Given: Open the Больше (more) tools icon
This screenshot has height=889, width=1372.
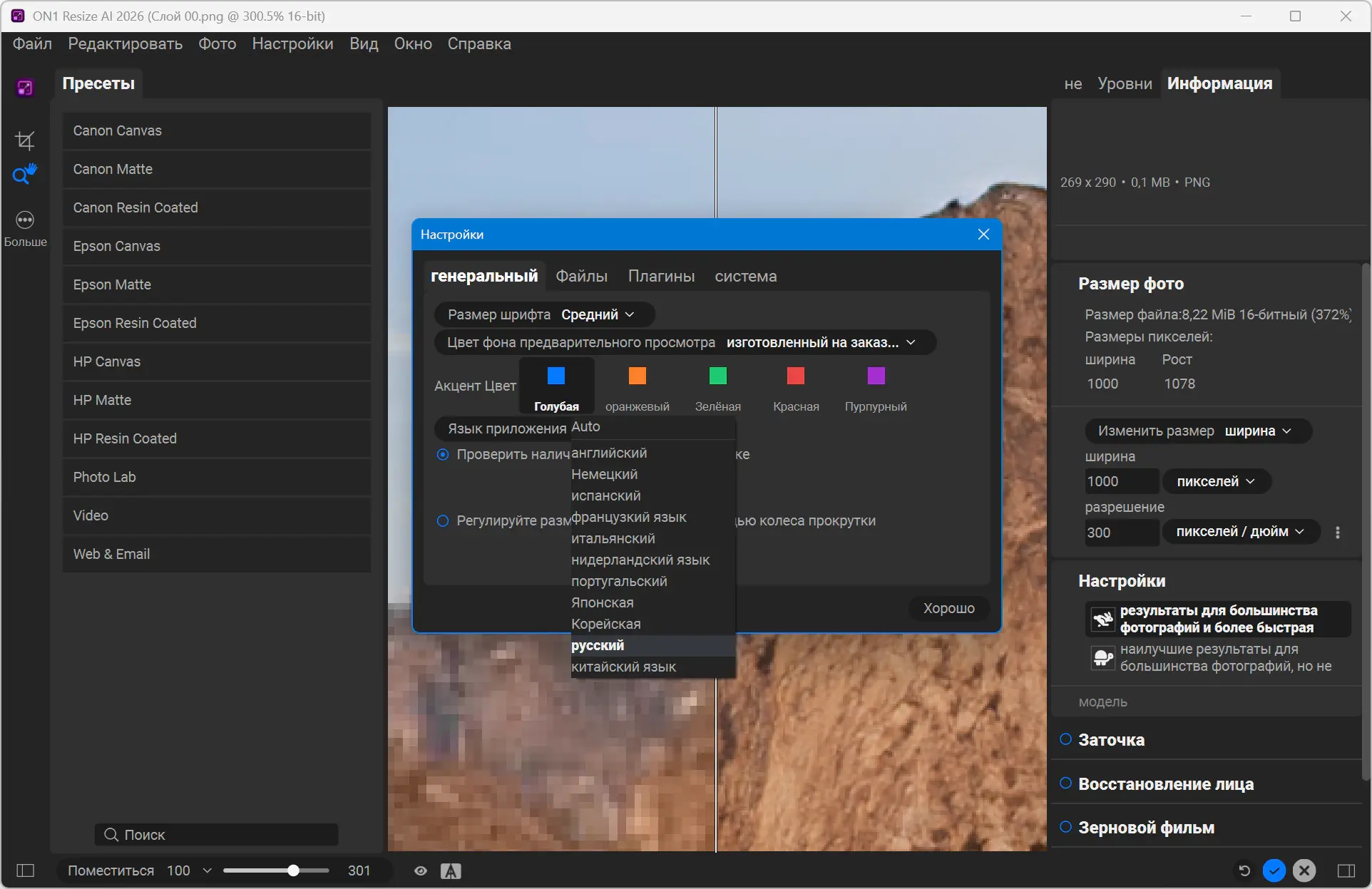Looking at the screenshot, I should [25, 221].
